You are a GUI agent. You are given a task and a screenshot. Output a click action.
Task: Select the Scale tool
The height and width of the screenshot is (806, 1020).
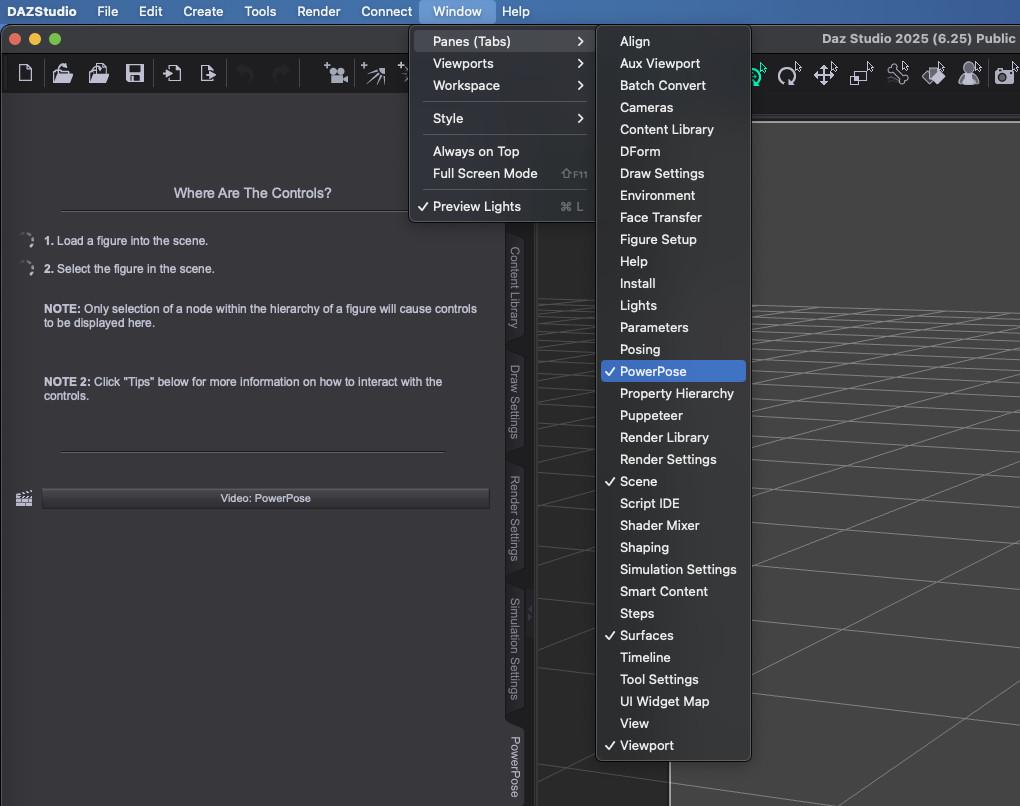point(861,74)
